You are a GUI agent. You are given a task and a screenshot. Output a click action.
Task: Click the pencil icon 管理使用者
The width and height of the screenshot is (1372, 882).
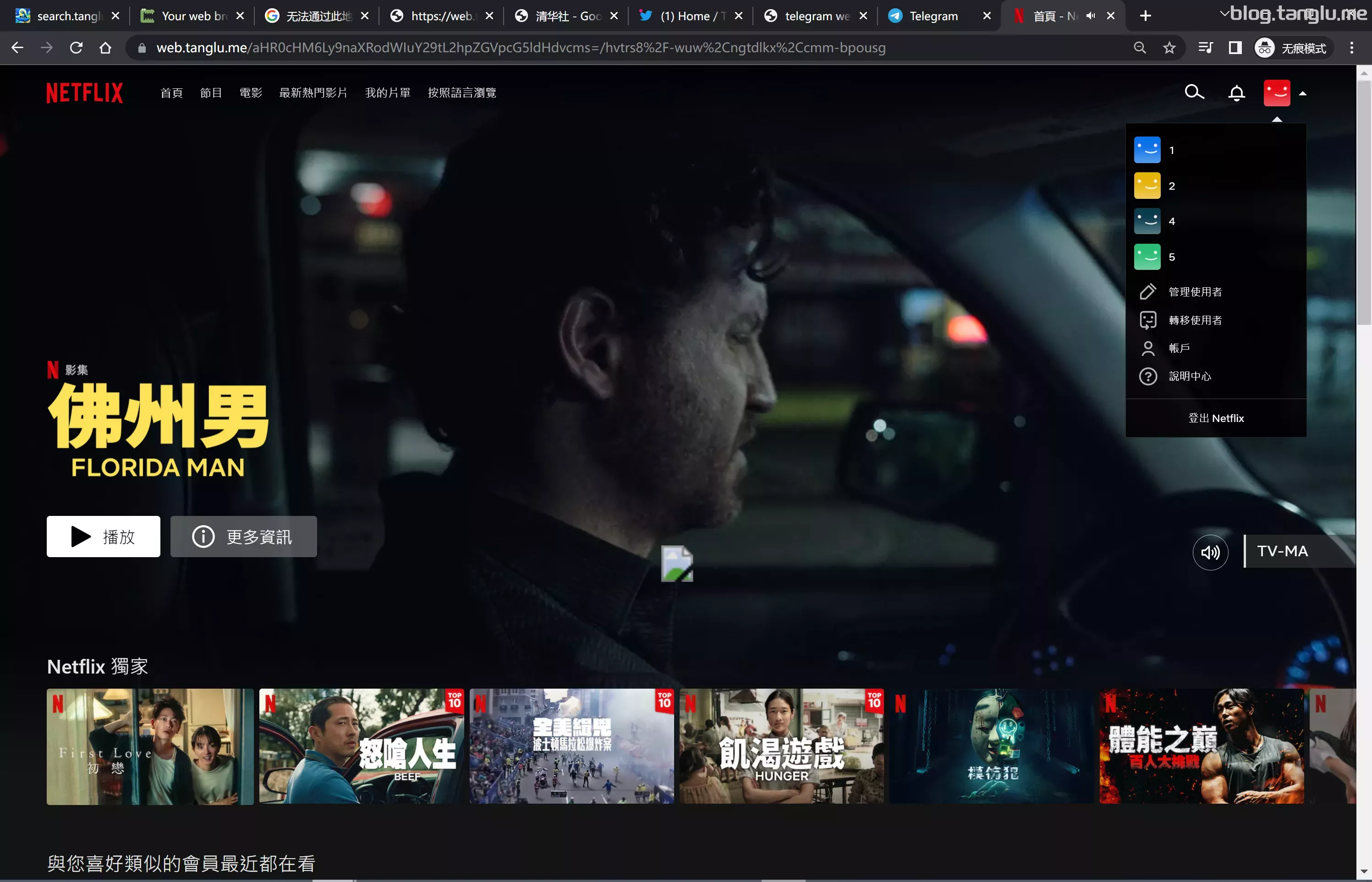click(x=1147, y=291)
